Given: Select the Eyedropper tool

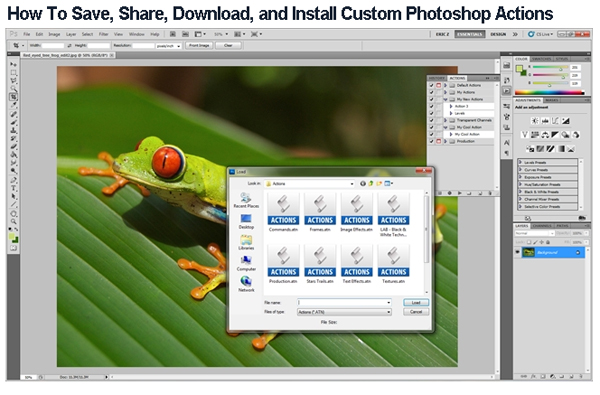Looking at the screenshot, I should tap(13, 105).
